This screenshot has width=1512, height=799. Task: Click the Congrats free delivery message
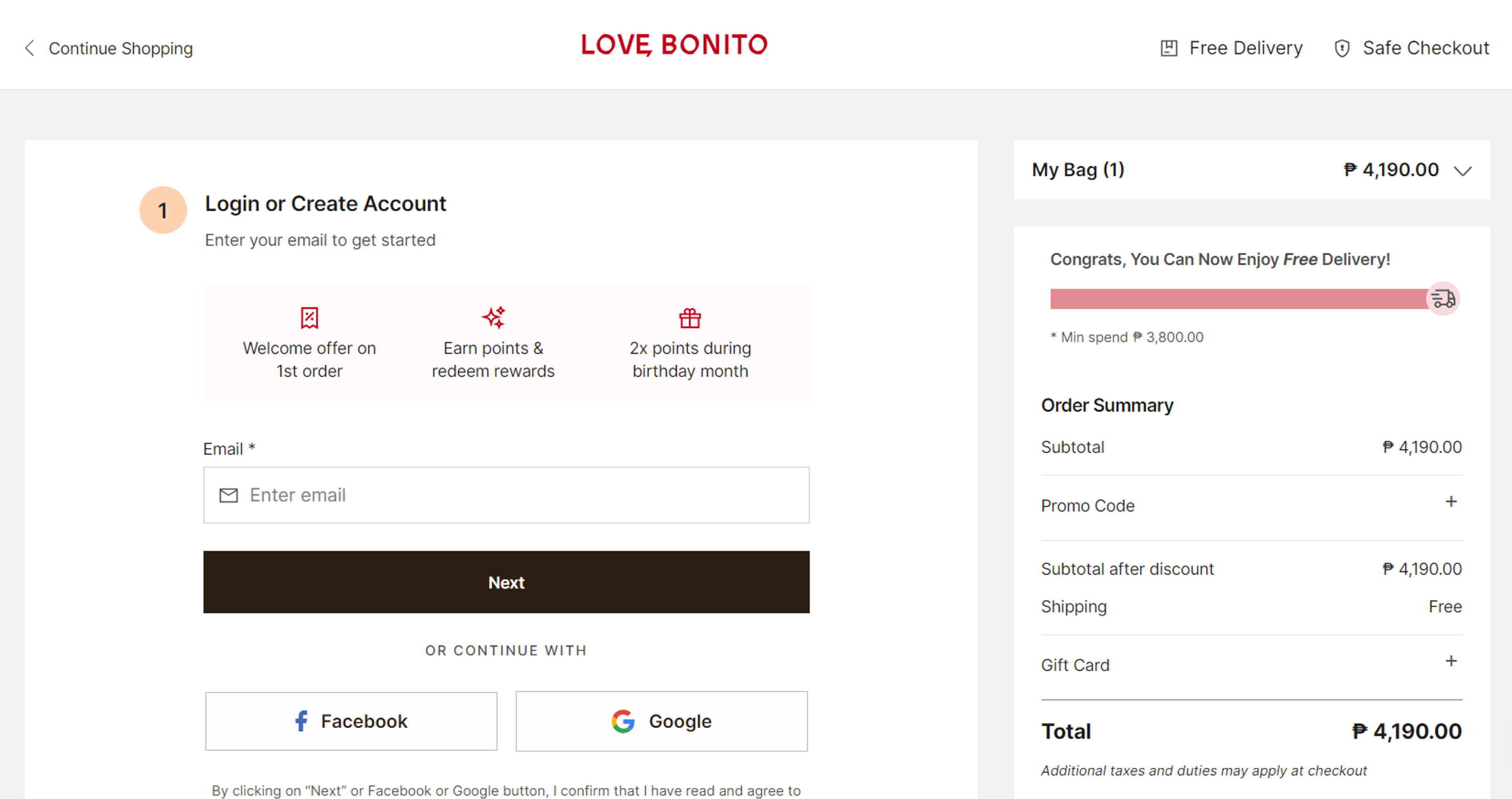coord(1220,259)
